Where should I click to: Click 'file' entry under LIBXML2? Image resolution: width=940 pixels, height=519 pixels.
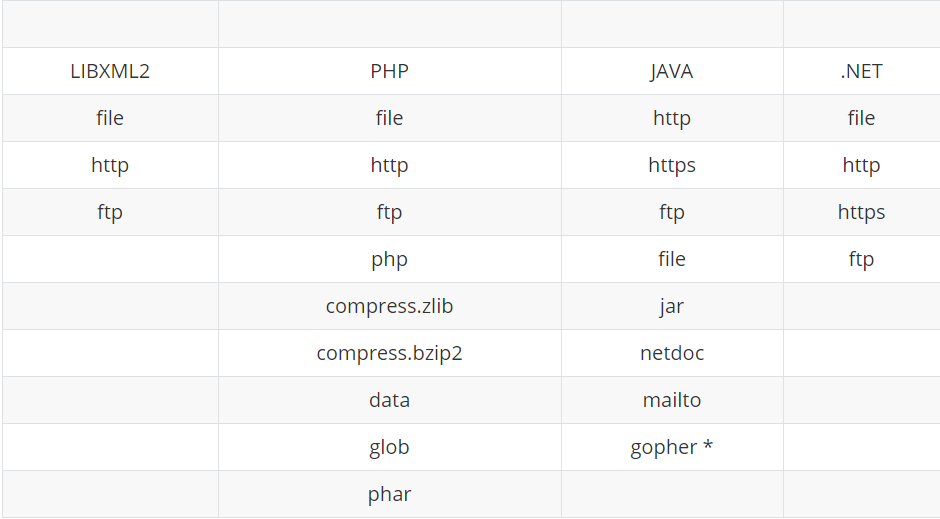click(110, 118)
